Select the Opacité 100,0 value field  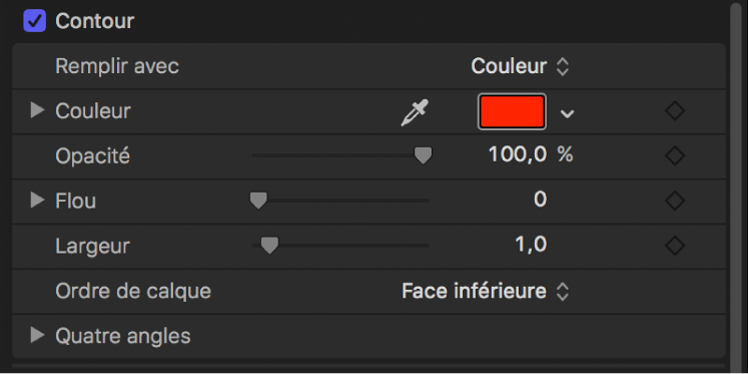[518, 155]
